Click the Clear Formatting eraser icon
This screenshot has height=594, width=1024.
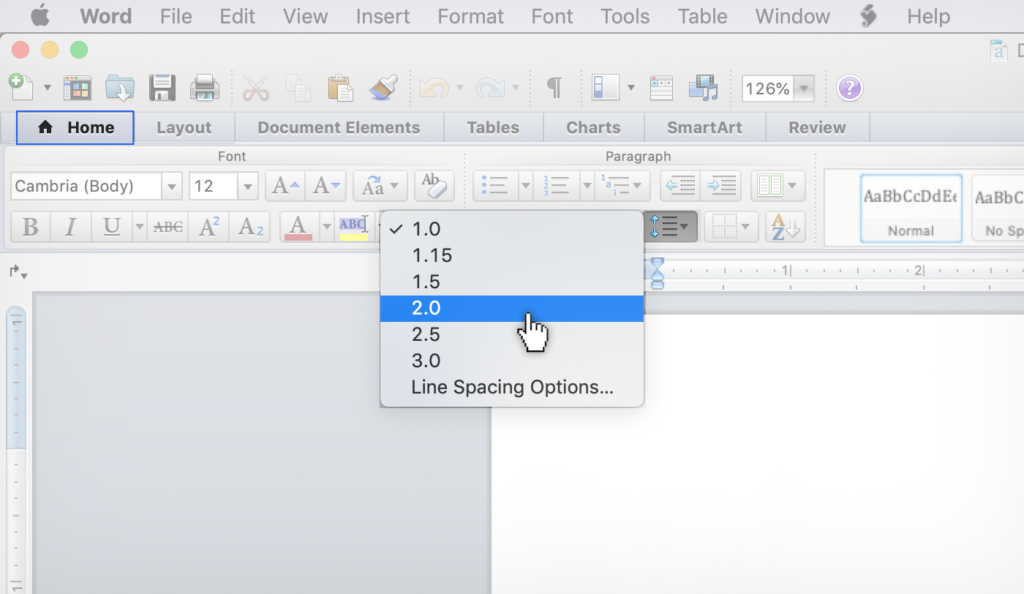pyautogui.click(x=434, y=185)
